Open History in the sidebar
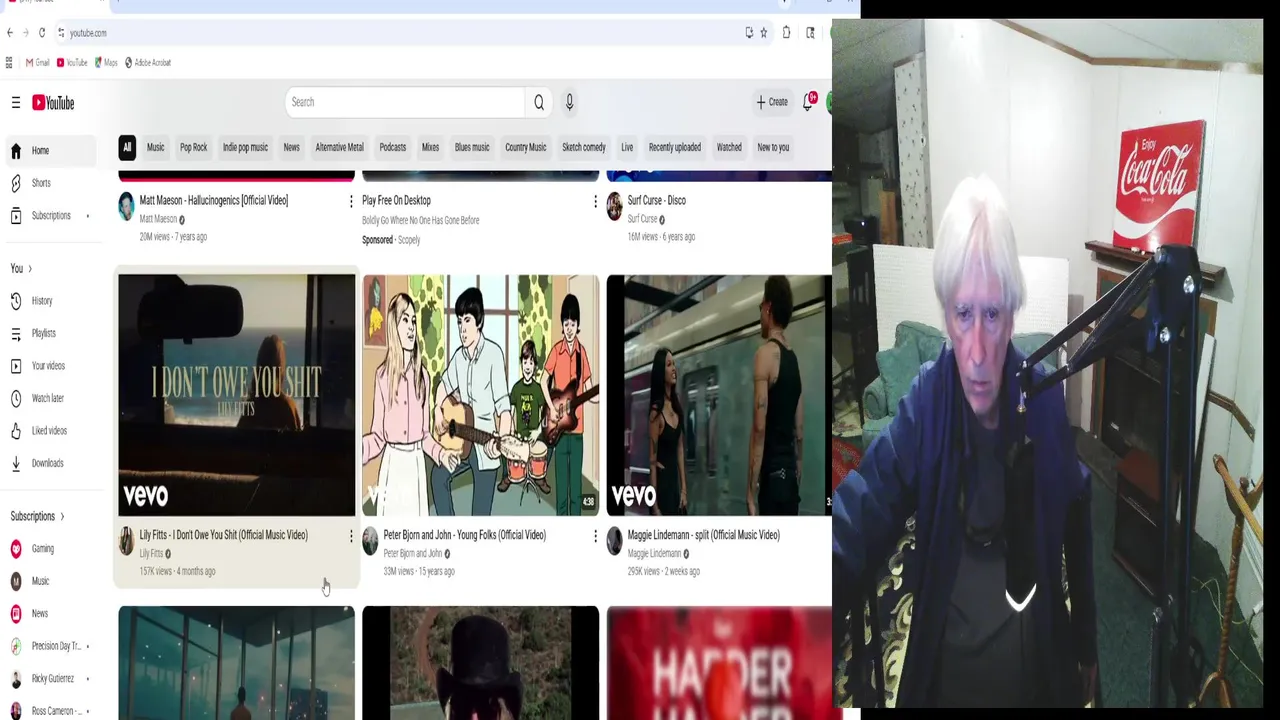The width and height of the screenshot is (1280, 720). coord(50,301)
